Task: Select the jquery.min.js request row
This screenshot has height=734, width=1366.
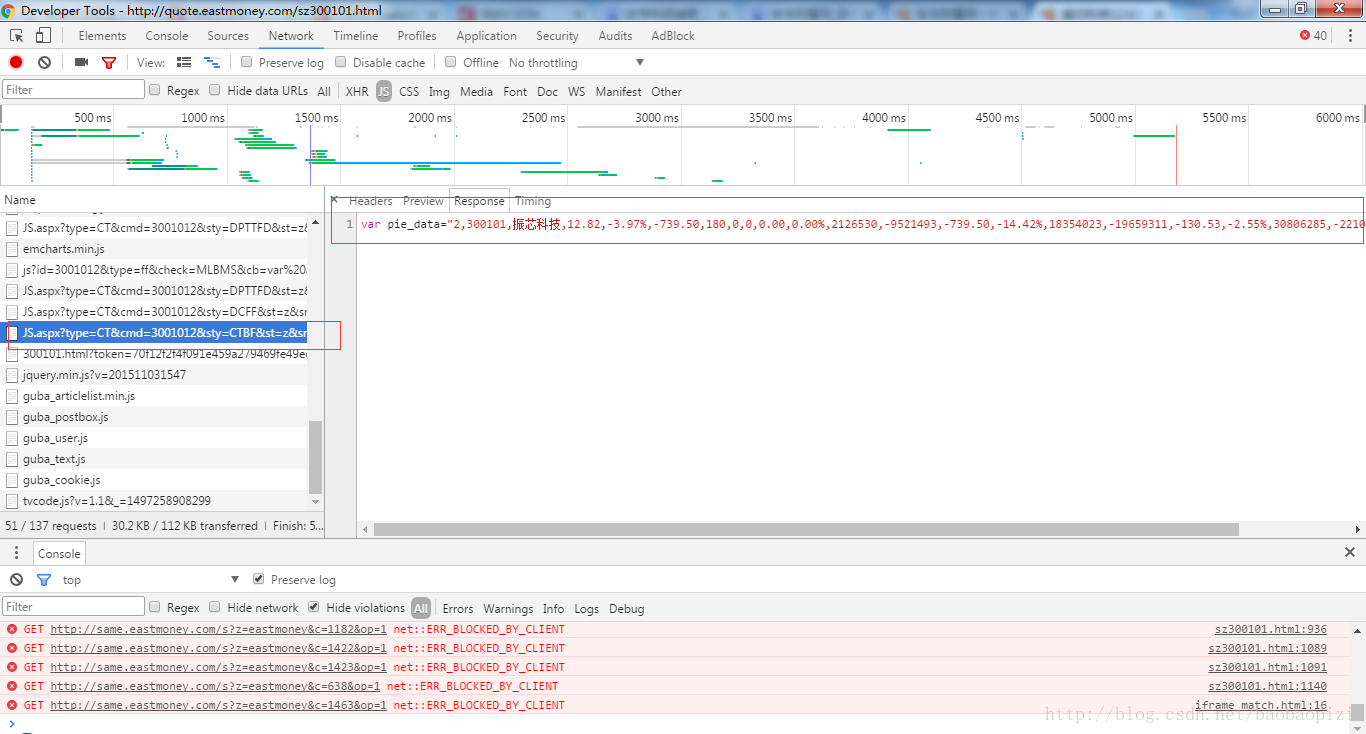Action: [155, 375]
